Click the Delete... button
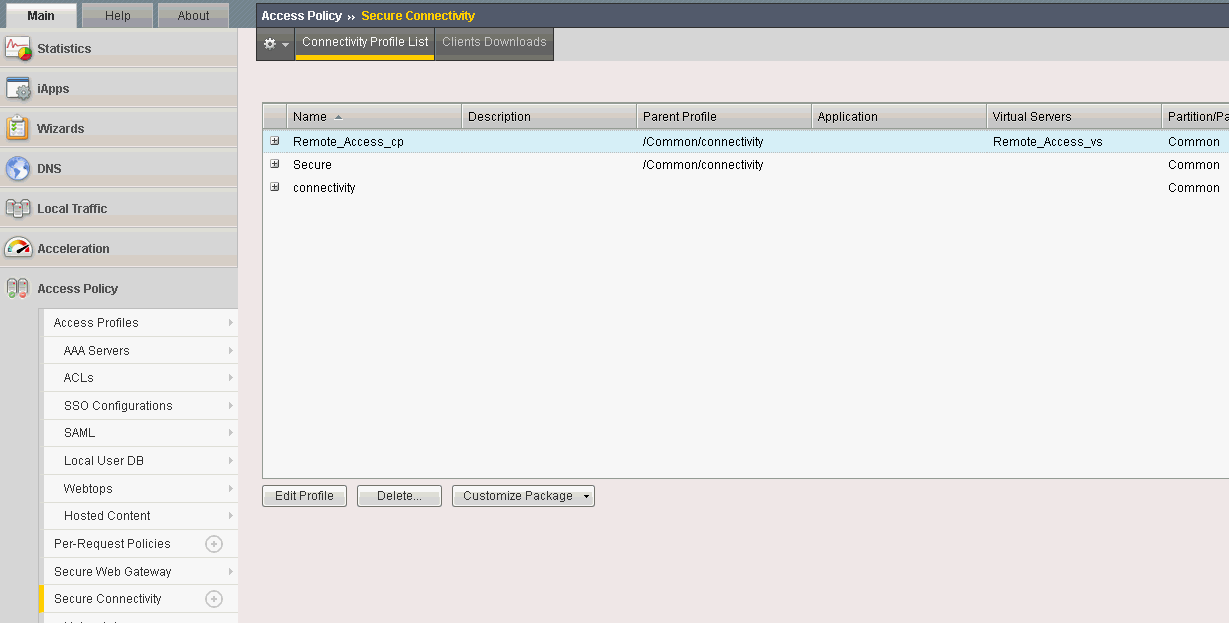The image size is (1229, 623). pos(399,496)
